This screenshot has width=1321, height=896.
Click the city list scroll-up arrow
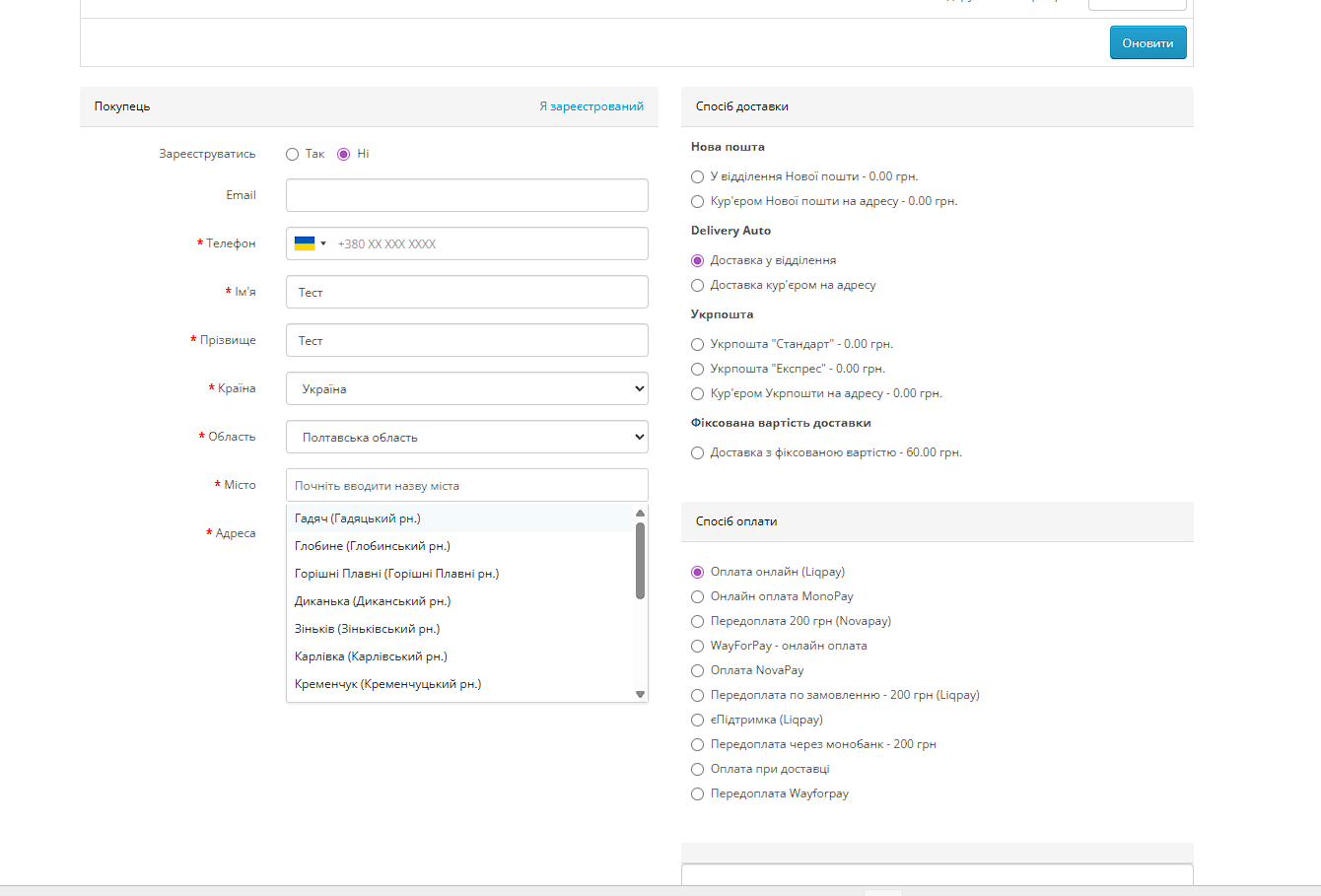pyautogui.click(x=640, y=514)
